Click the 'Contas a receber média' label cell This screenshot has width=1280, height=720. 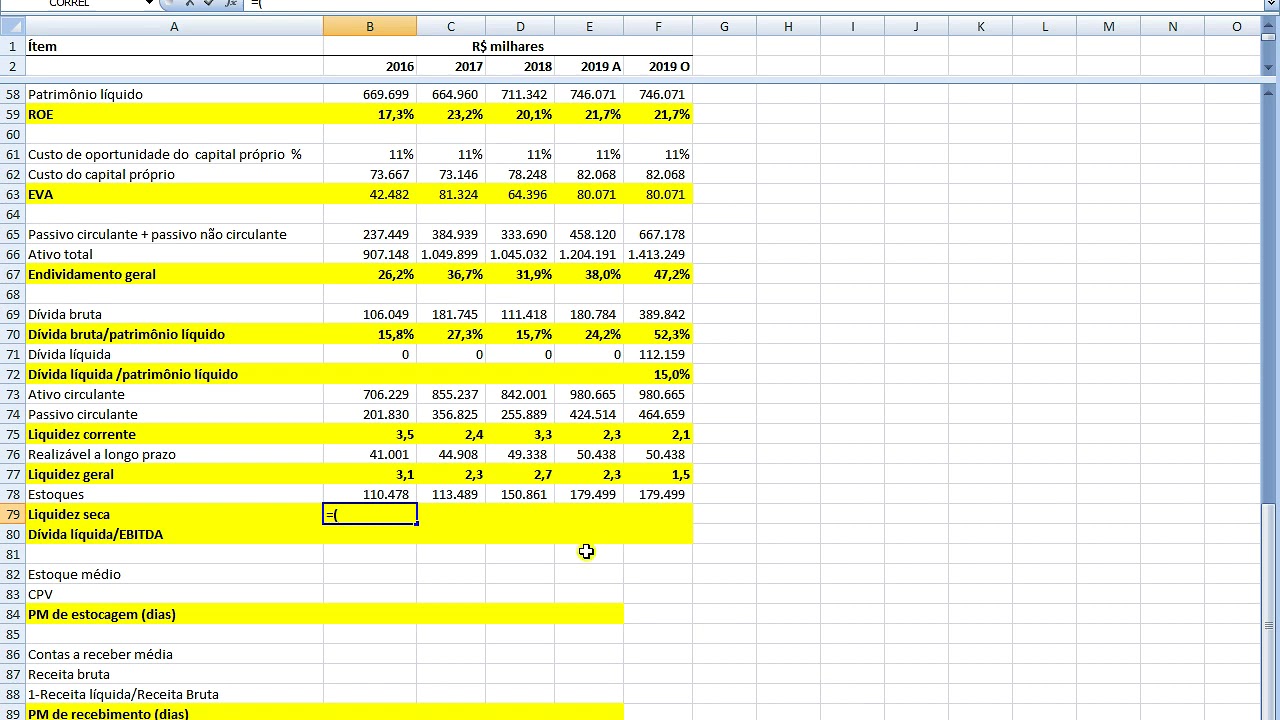(174, 654)
